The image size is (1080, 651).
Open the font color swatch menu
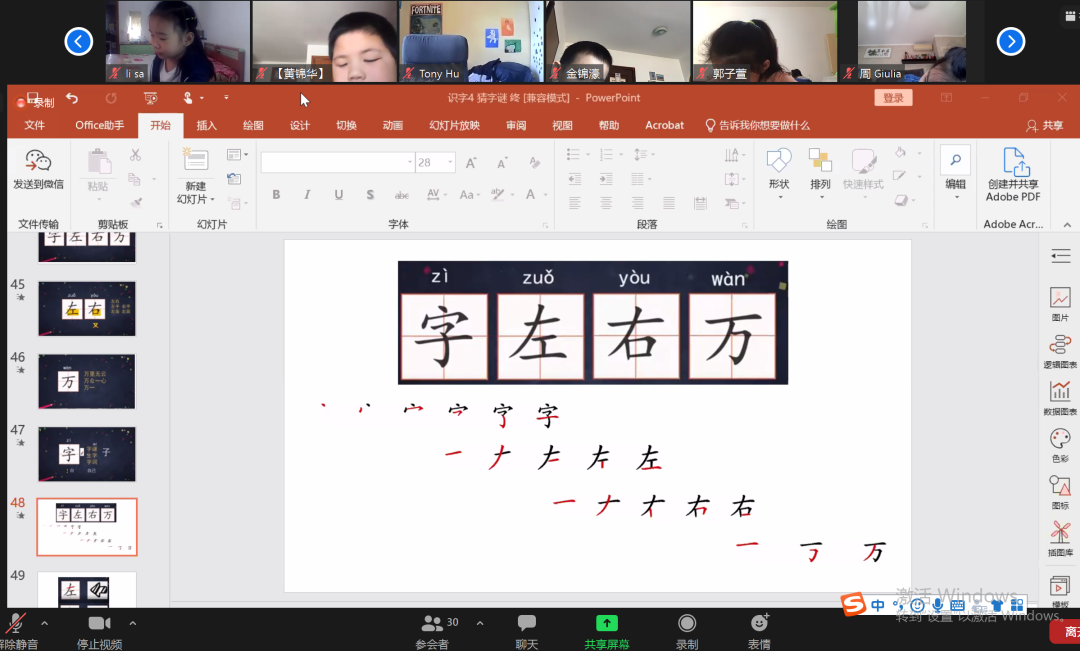click(544, 195)
